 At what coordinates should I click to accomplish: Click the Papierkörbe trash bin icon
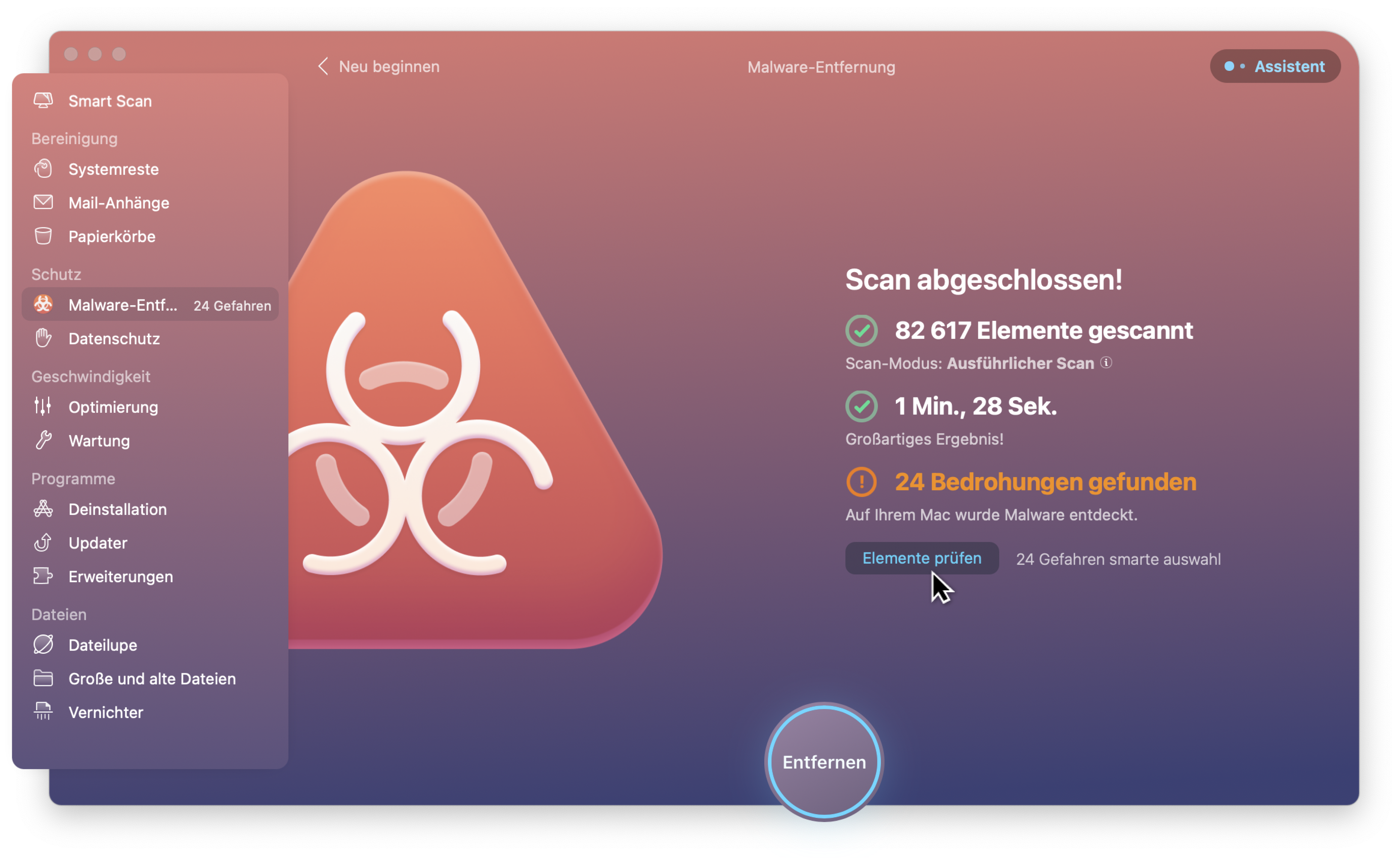point(43,236)
